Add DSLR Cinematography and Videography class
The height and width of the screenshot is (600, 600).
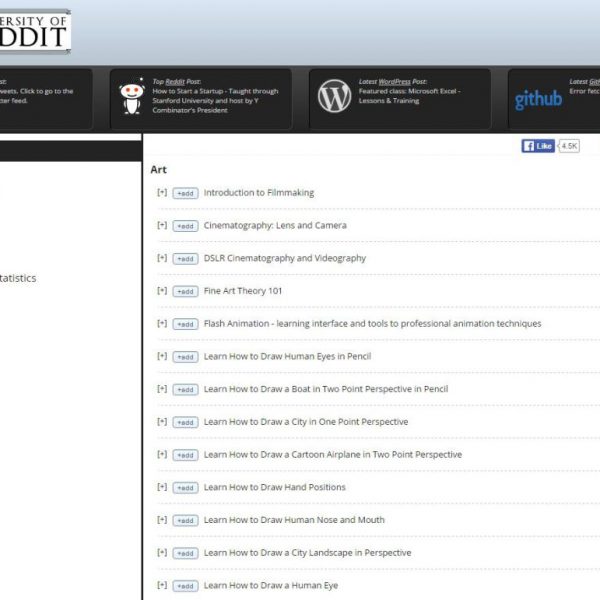(x=185, y=259)
